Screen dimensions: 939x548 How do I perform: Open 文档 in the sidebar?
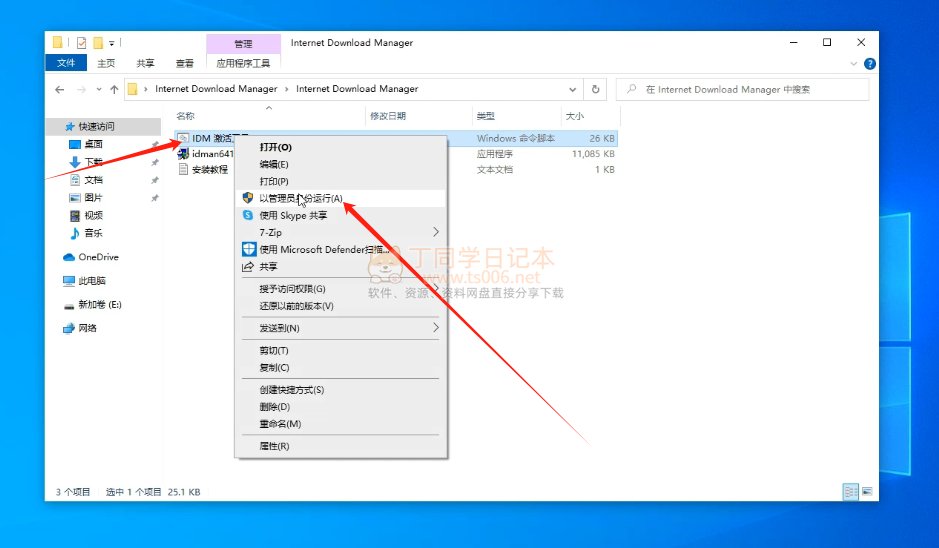93,180
